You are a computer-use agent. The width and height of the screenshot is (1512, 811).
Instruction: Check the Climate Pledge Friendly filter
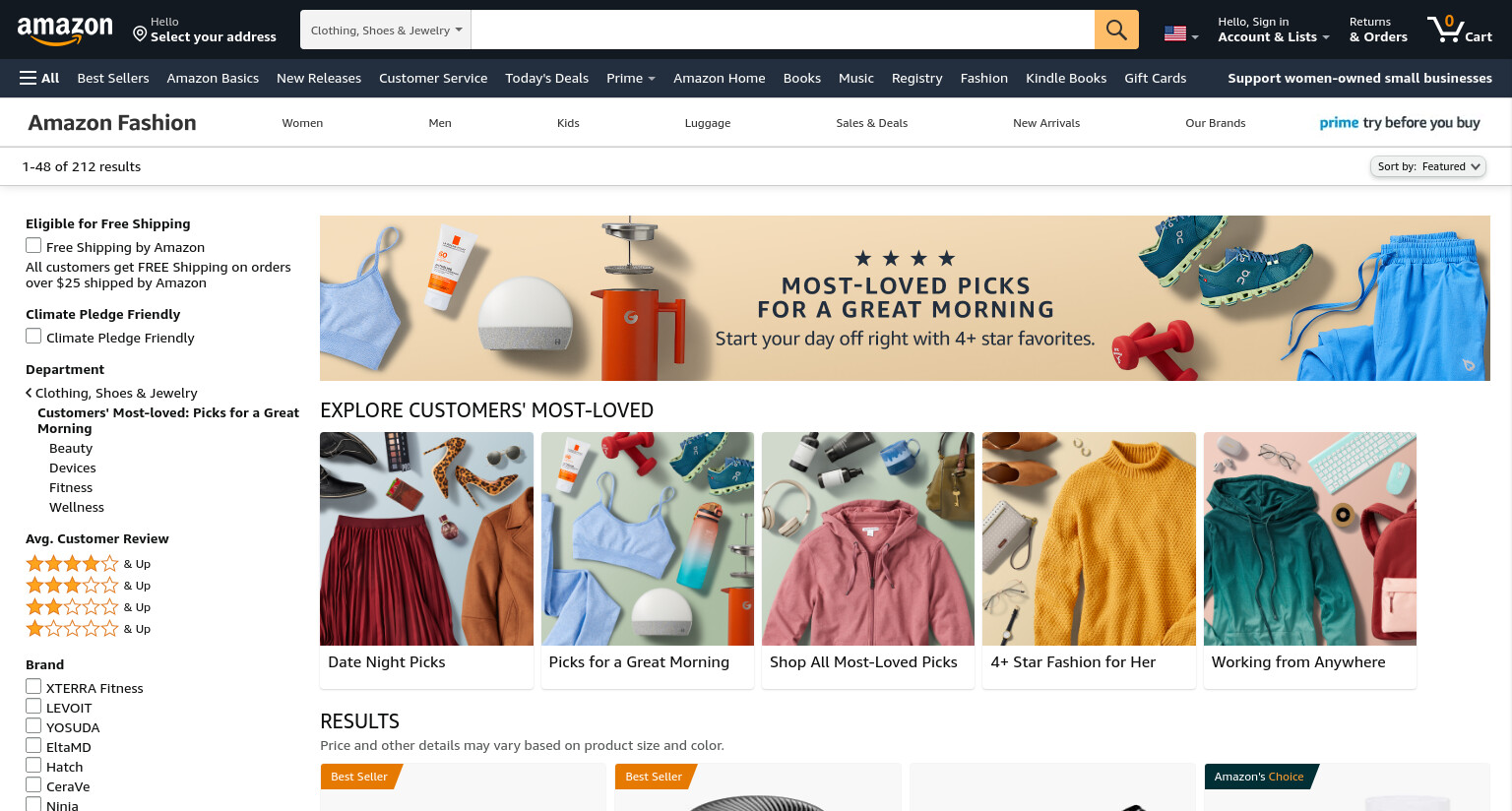click(x=33, y=336)
